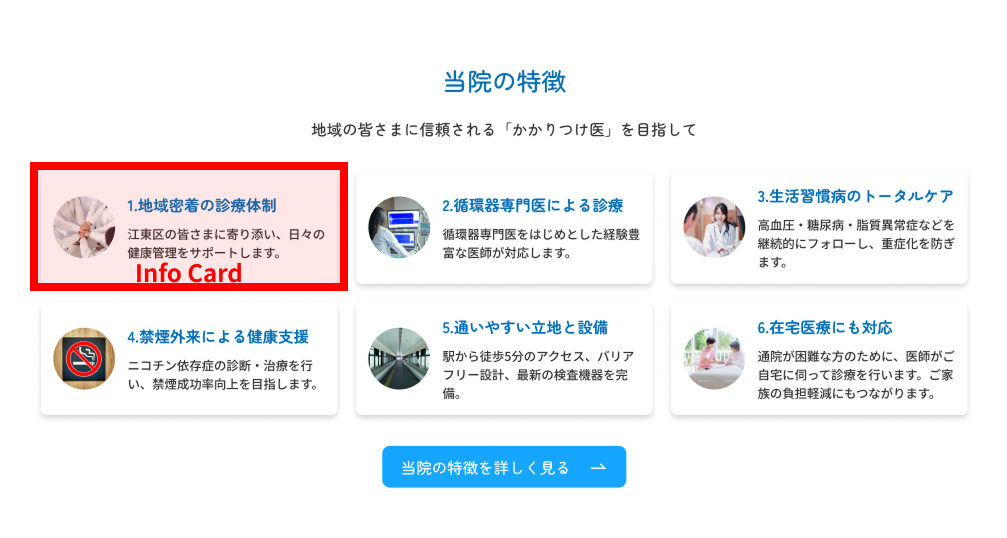
Task: Click the home care circular photo
Action: tap(714, 358)
